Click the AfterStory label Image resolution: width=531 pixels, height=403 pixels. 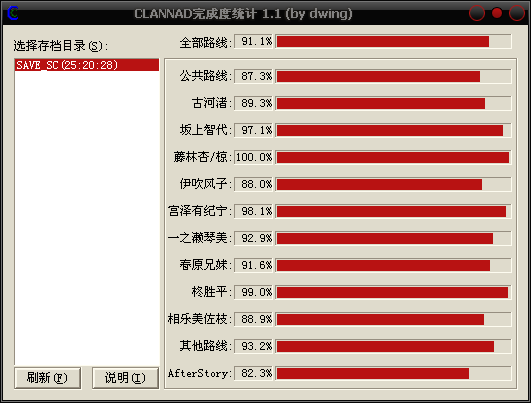pyautogui.click(x=200, y=373)
